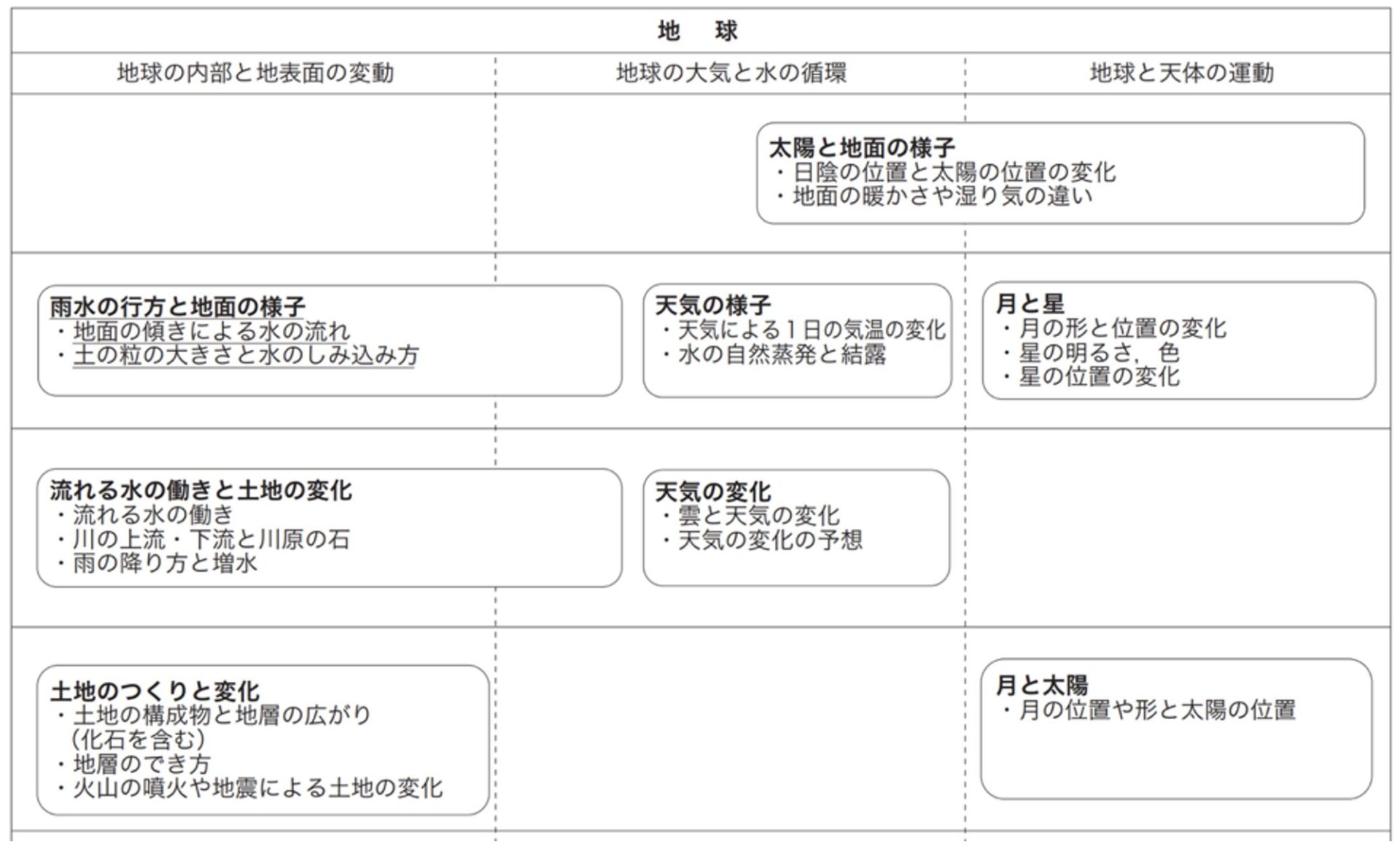Click 星の明るさ，色 bullet
The width and height of the screenshot is (1400, 846).
click(x=1098, y=353)
